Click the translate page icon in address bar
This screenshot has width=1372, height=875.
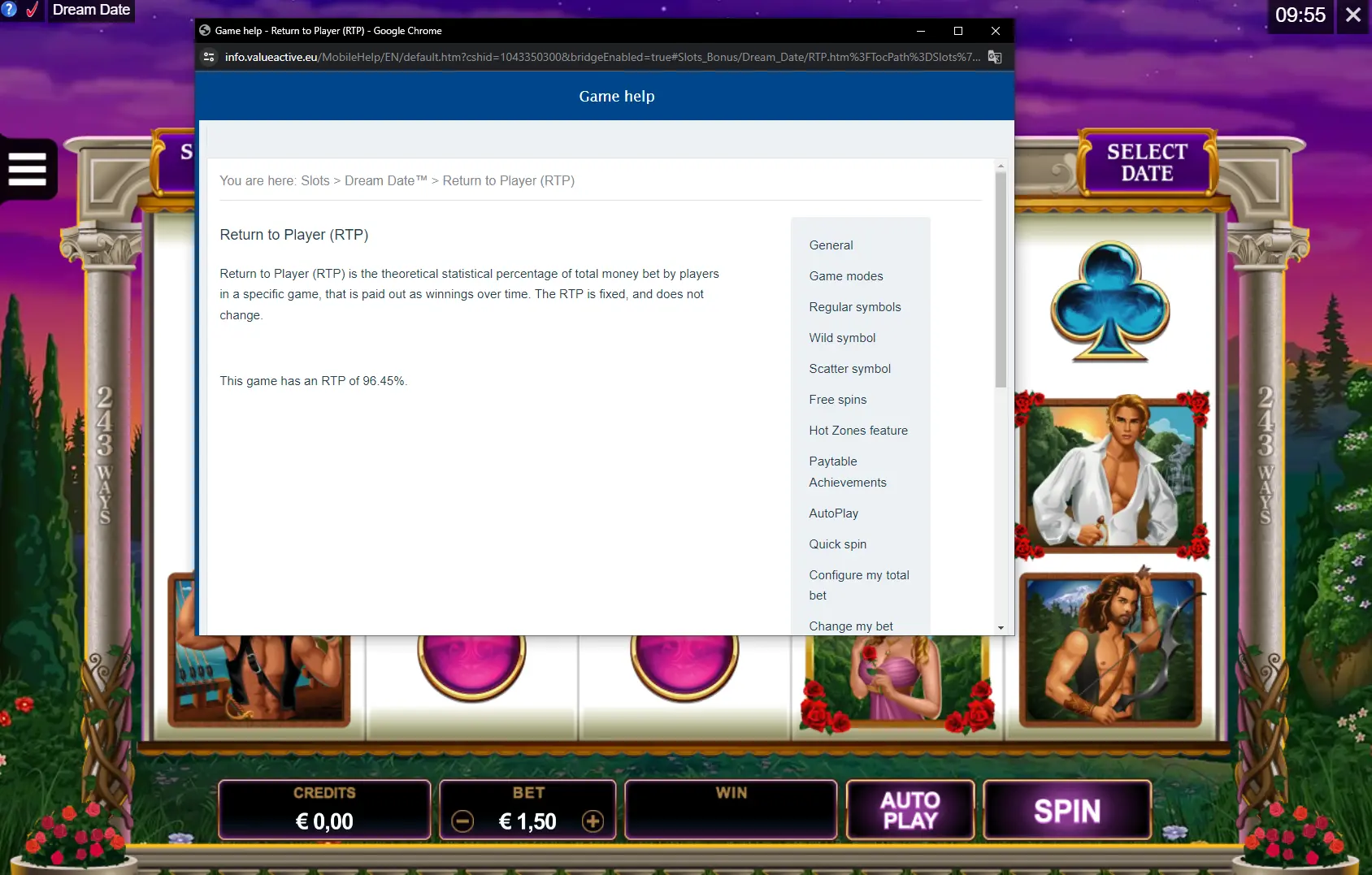(x=995, y=57)
